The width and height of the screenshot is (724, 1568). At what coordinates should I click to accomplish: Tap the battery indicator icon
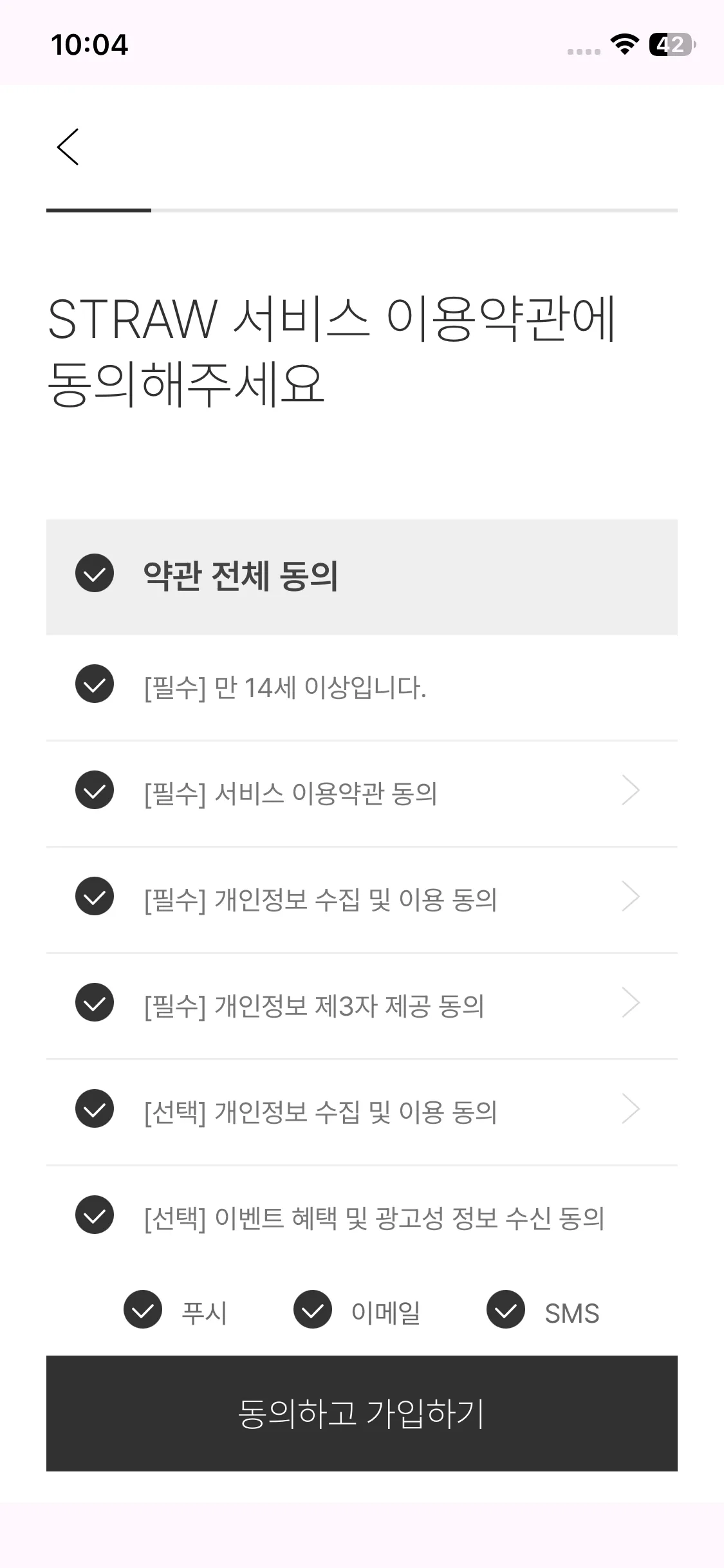672,44
